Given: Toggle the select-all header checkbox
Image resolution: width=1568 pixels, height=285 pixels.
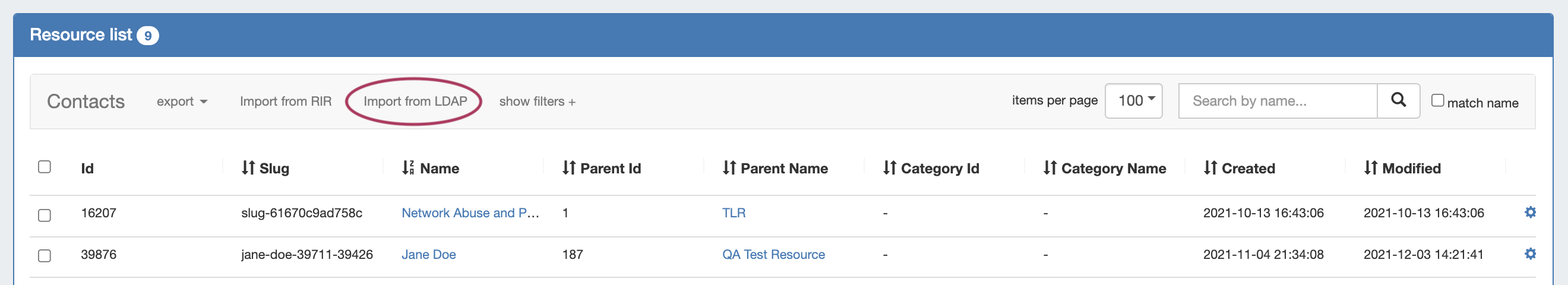Looking at the screenshot, I should click(45, 167).
